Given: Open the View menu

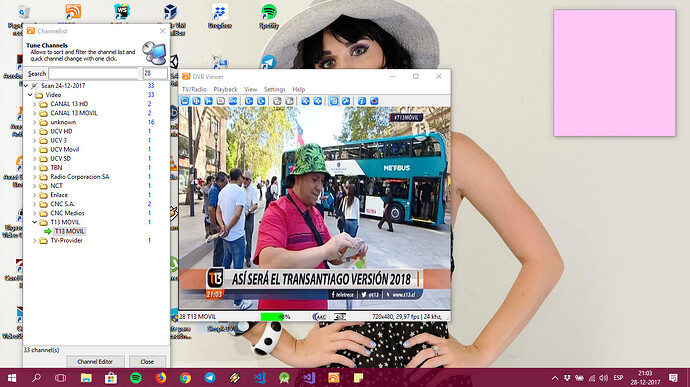Looking at the screenshot, I should (x=250, y=89).
